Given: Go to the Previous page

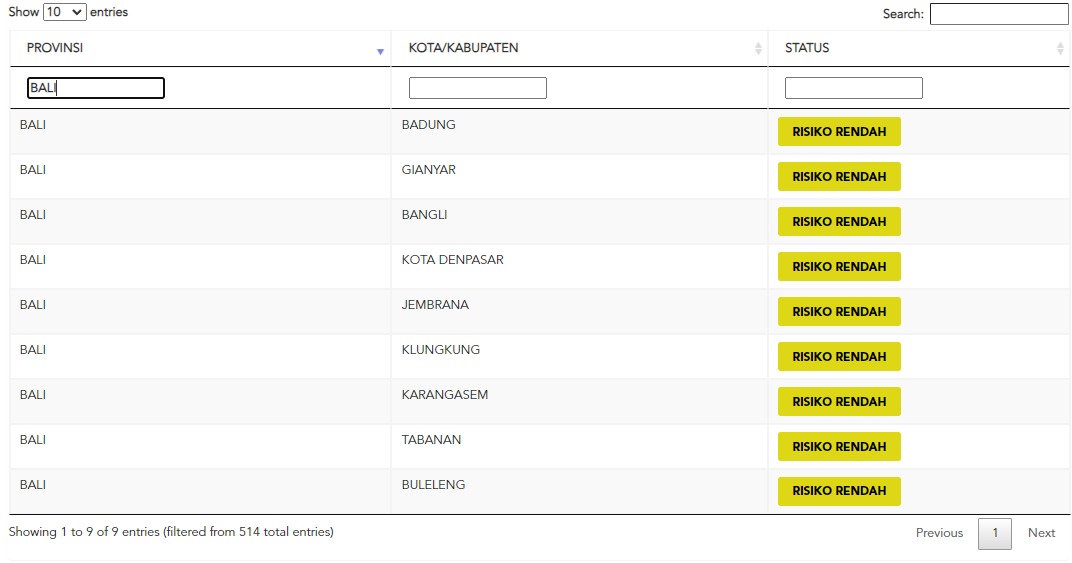Looking at the screenshot, I should point(939,533).
